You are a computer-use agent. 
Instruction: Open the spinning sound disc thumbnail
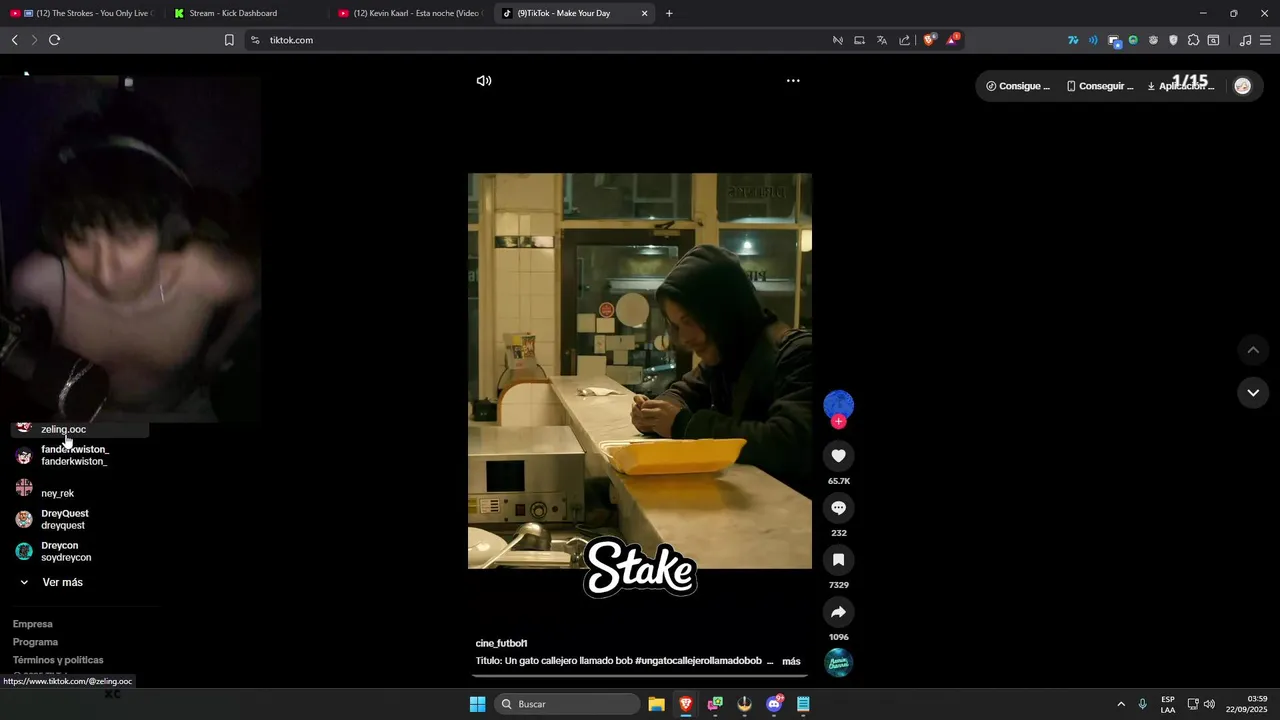coord(839,663)
